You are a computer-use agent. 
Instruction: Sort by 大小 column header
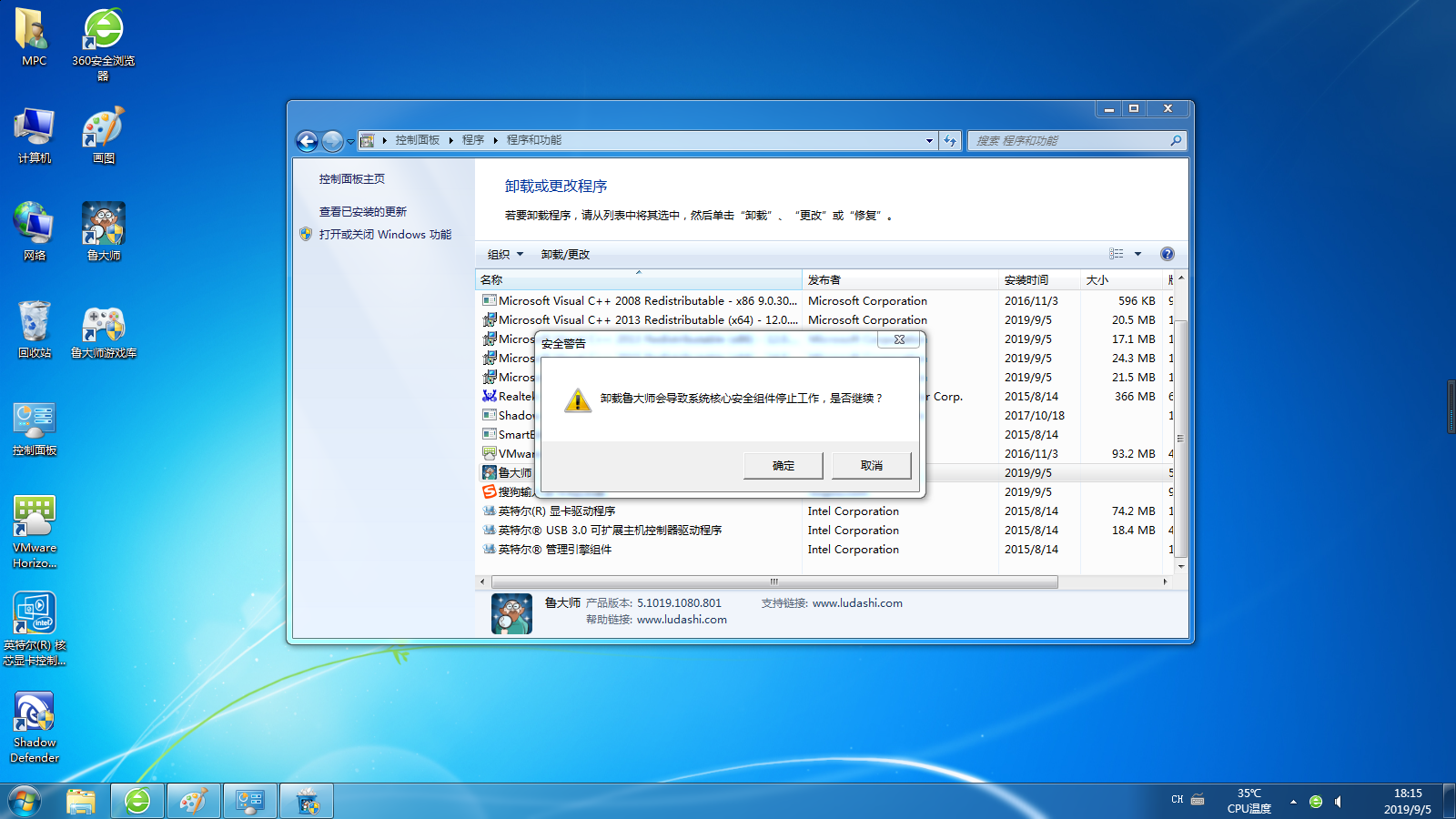[1121, 279]
